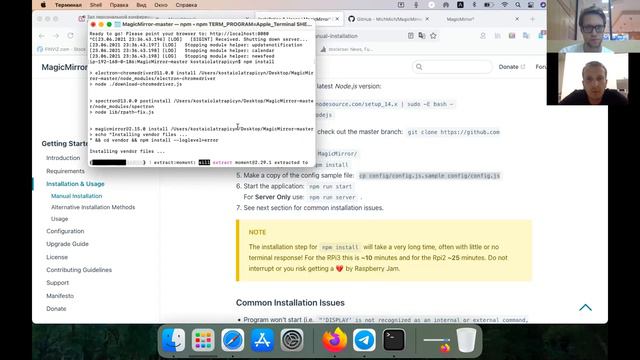Click the MagicMirror site title
The height and width of the screenshot is (360, 640).
64,67
